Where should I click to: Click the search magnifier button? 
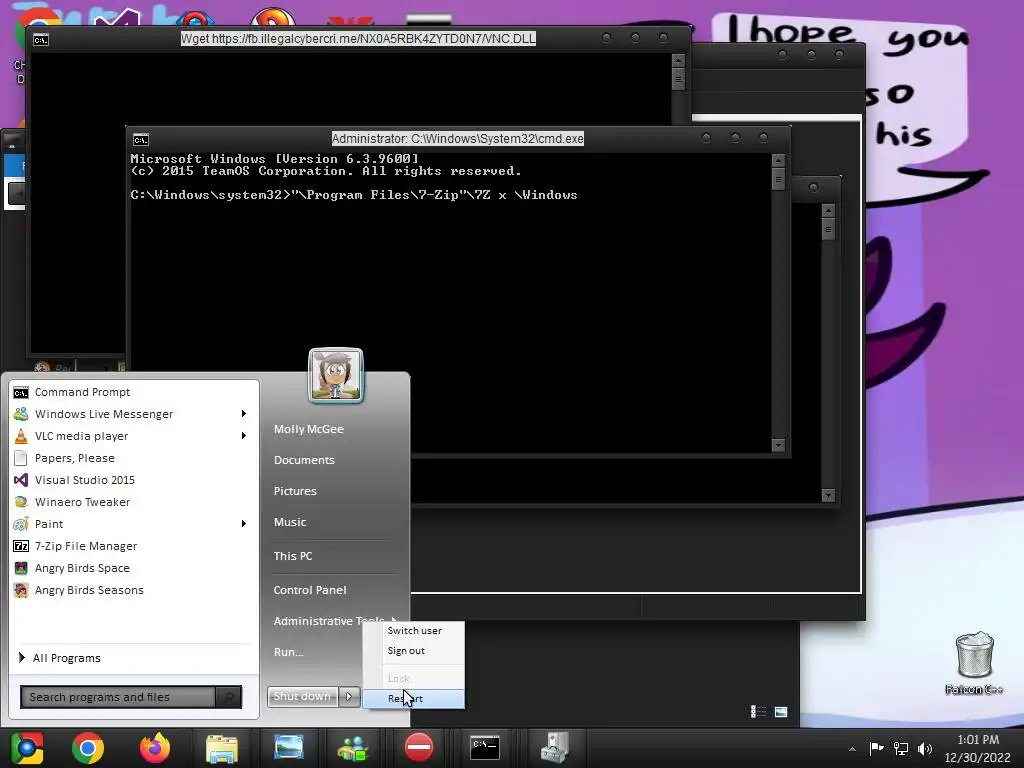click(229, 697)
